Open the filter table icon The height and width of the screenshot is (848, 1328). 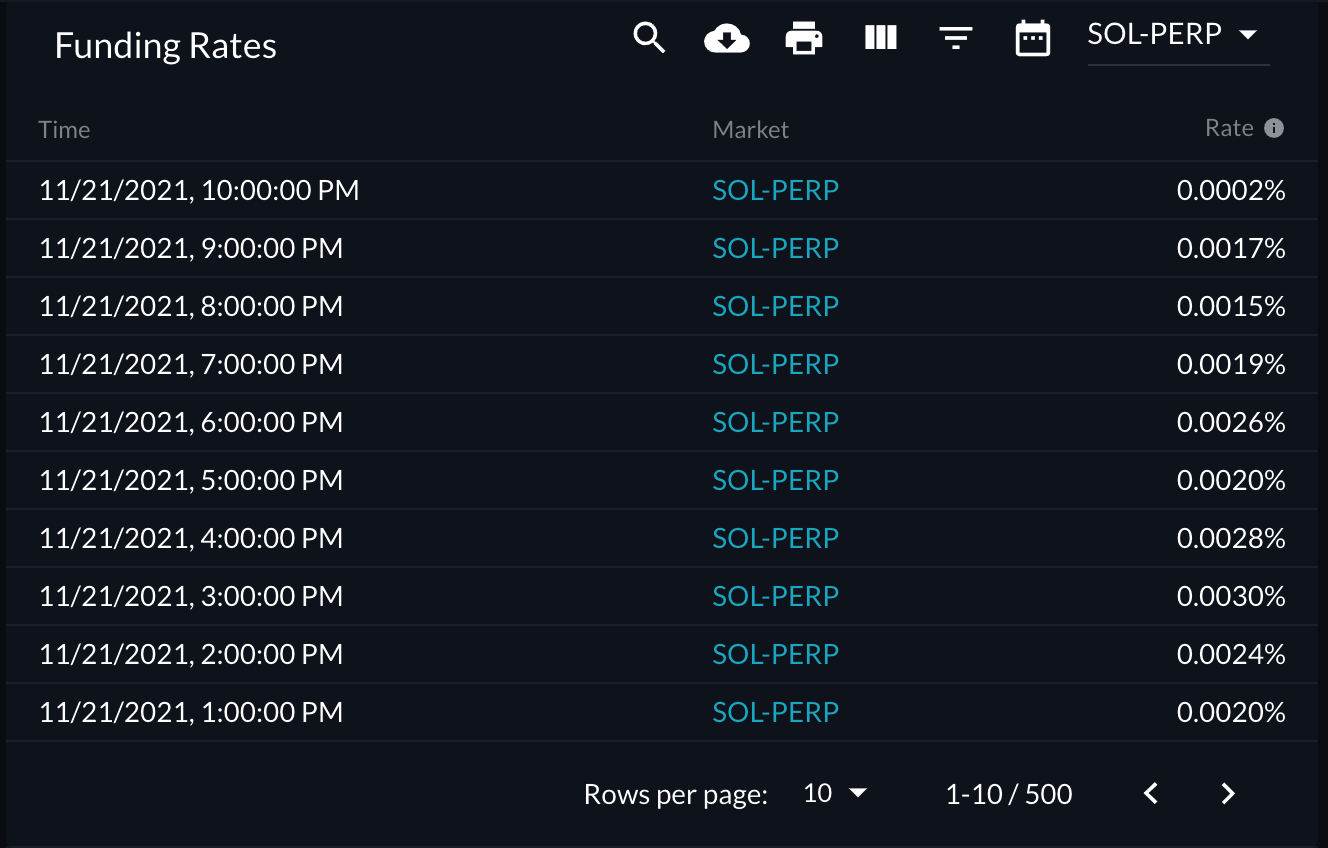(x=956, y=39)
